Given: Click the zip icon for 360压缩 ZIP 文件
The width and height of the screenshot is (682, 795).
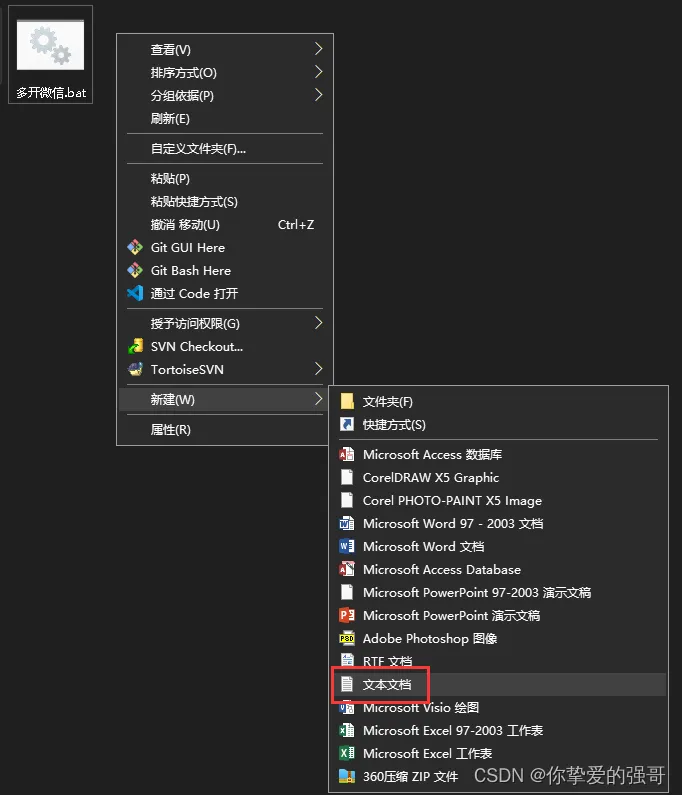Looking at the screenshot, I should (x=347, y=776).
